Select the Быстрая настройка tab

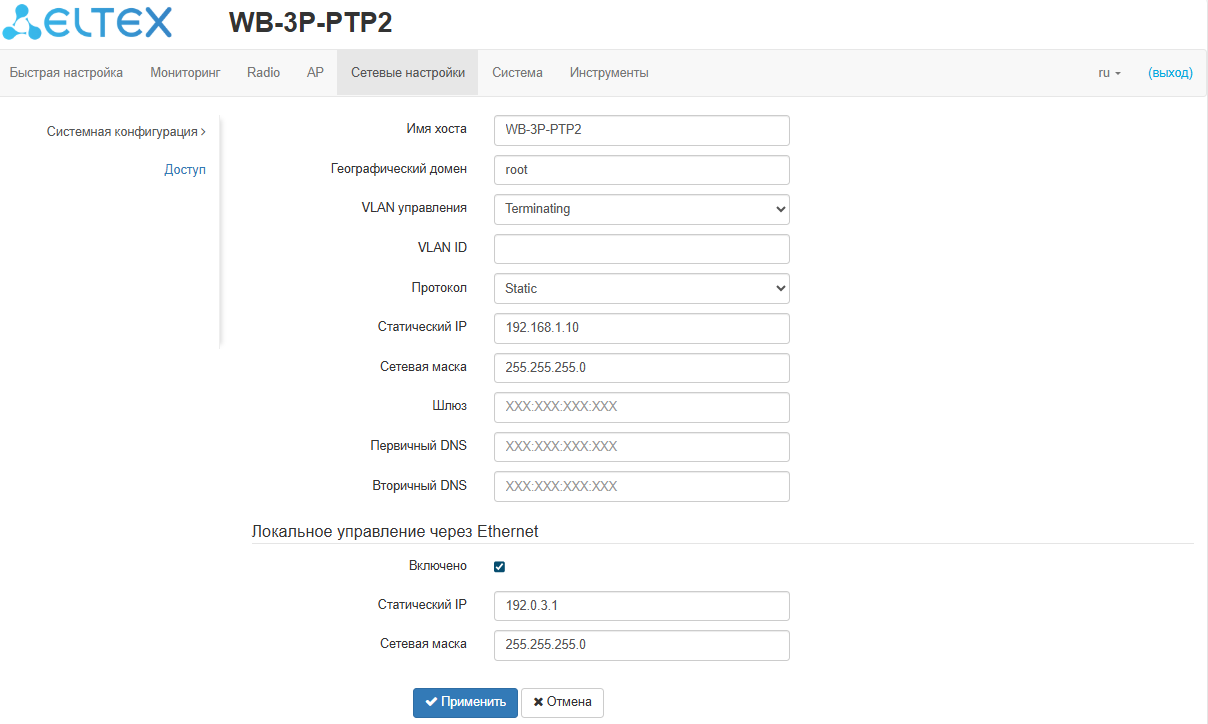(66, 73)
